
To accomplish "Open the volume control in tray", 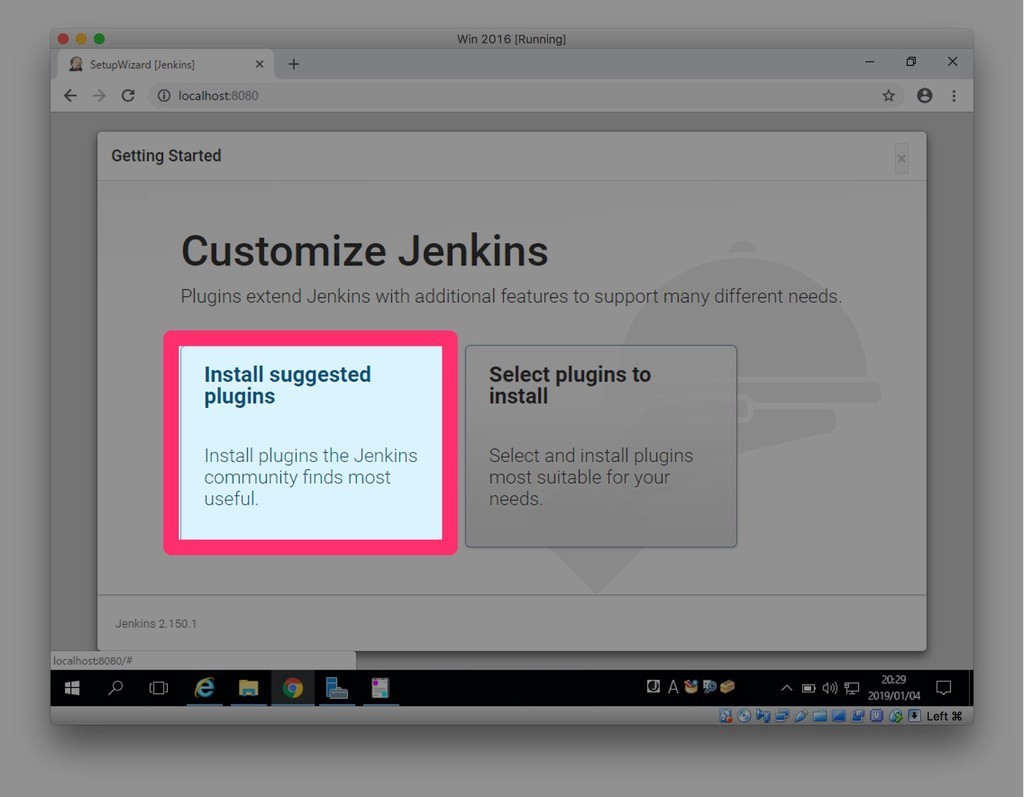I will [830, 688].
